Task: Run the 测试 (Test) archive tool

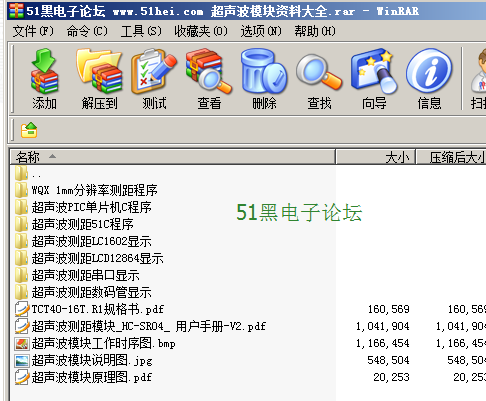Action: tap(154, 79)
